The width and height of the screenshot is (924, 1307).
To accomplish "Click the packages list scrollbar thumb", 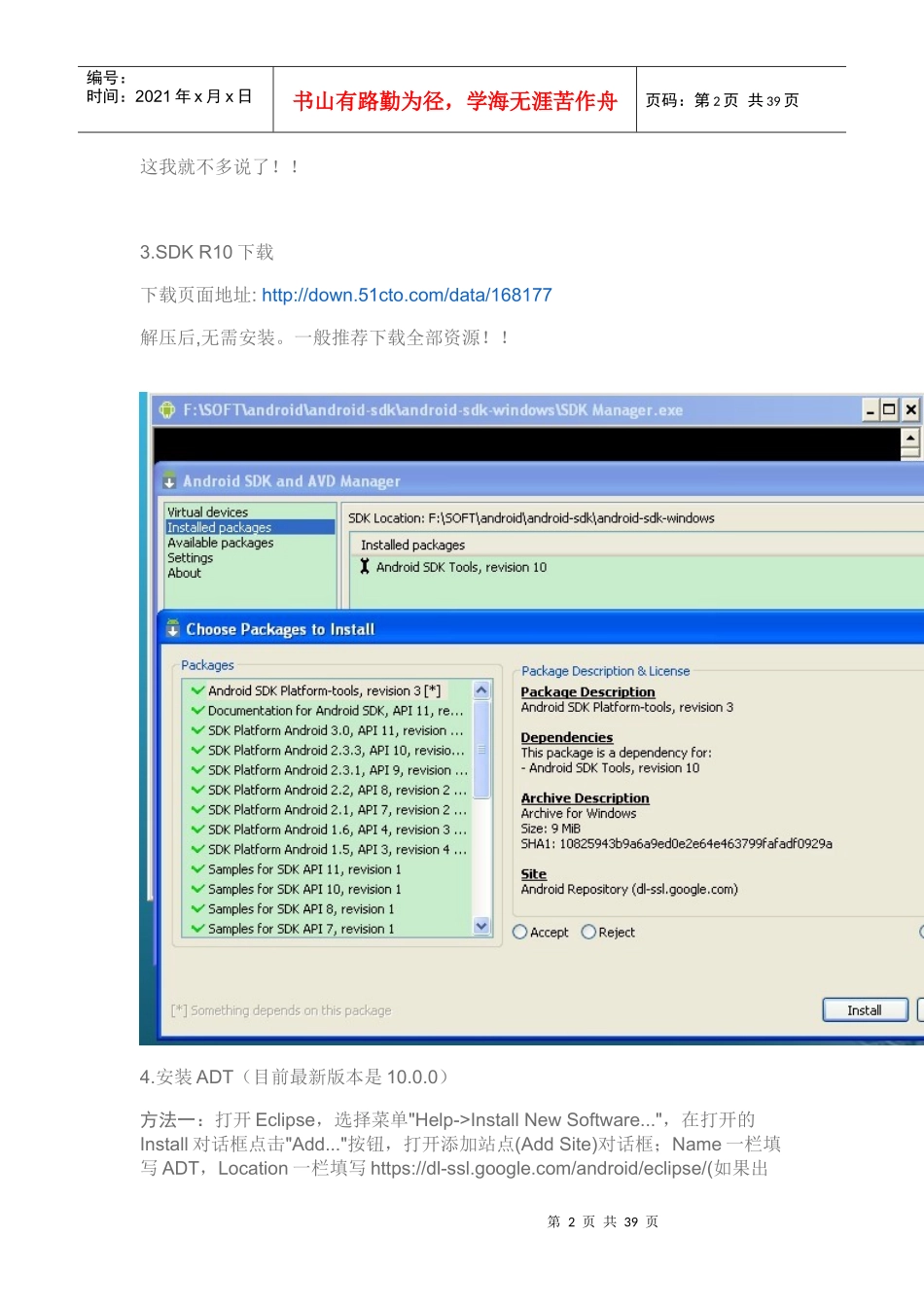I will pos(481,749).
